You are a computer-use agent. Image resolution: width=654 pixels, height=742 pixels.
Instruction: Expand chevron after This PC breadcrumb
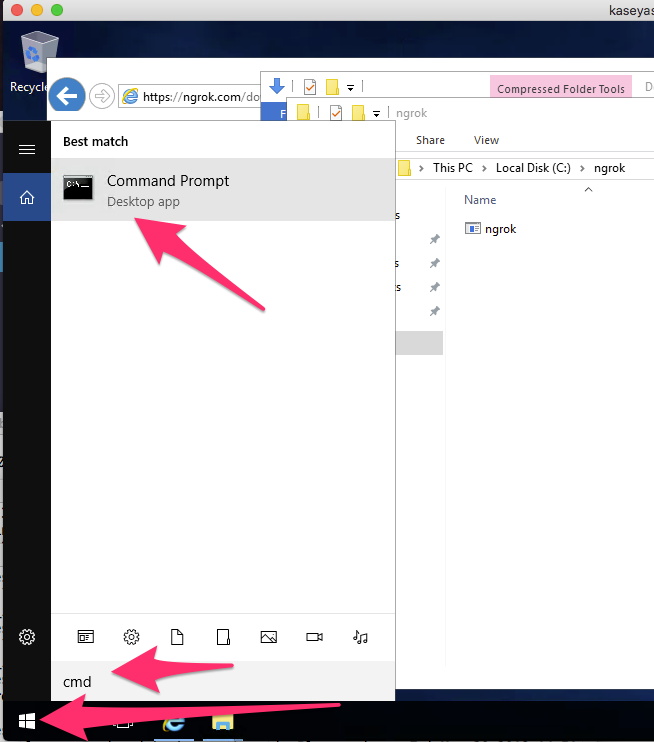[x=484, y=168]
